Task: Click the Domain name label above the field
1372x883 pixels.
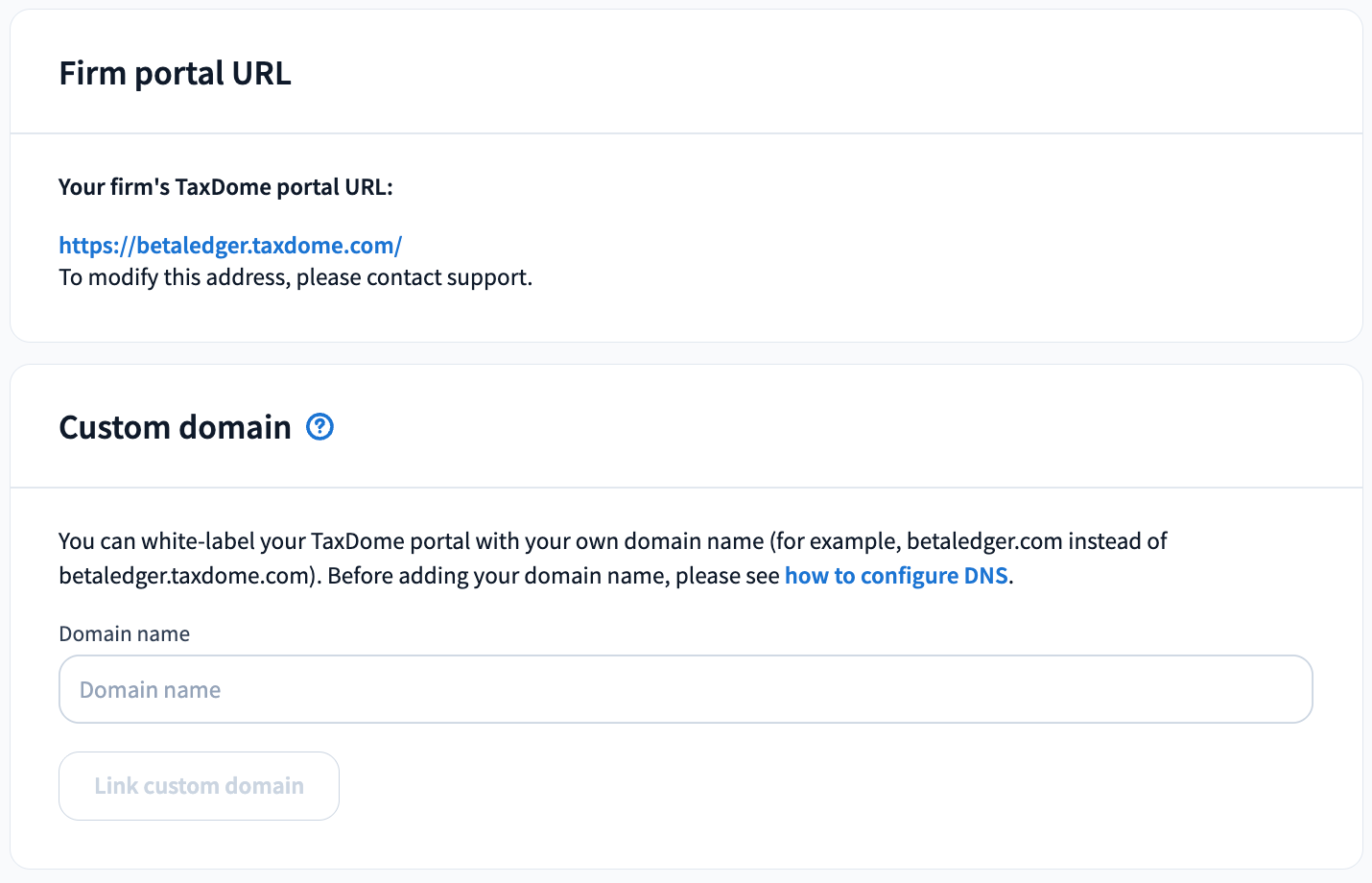Action: coord(124,633)
